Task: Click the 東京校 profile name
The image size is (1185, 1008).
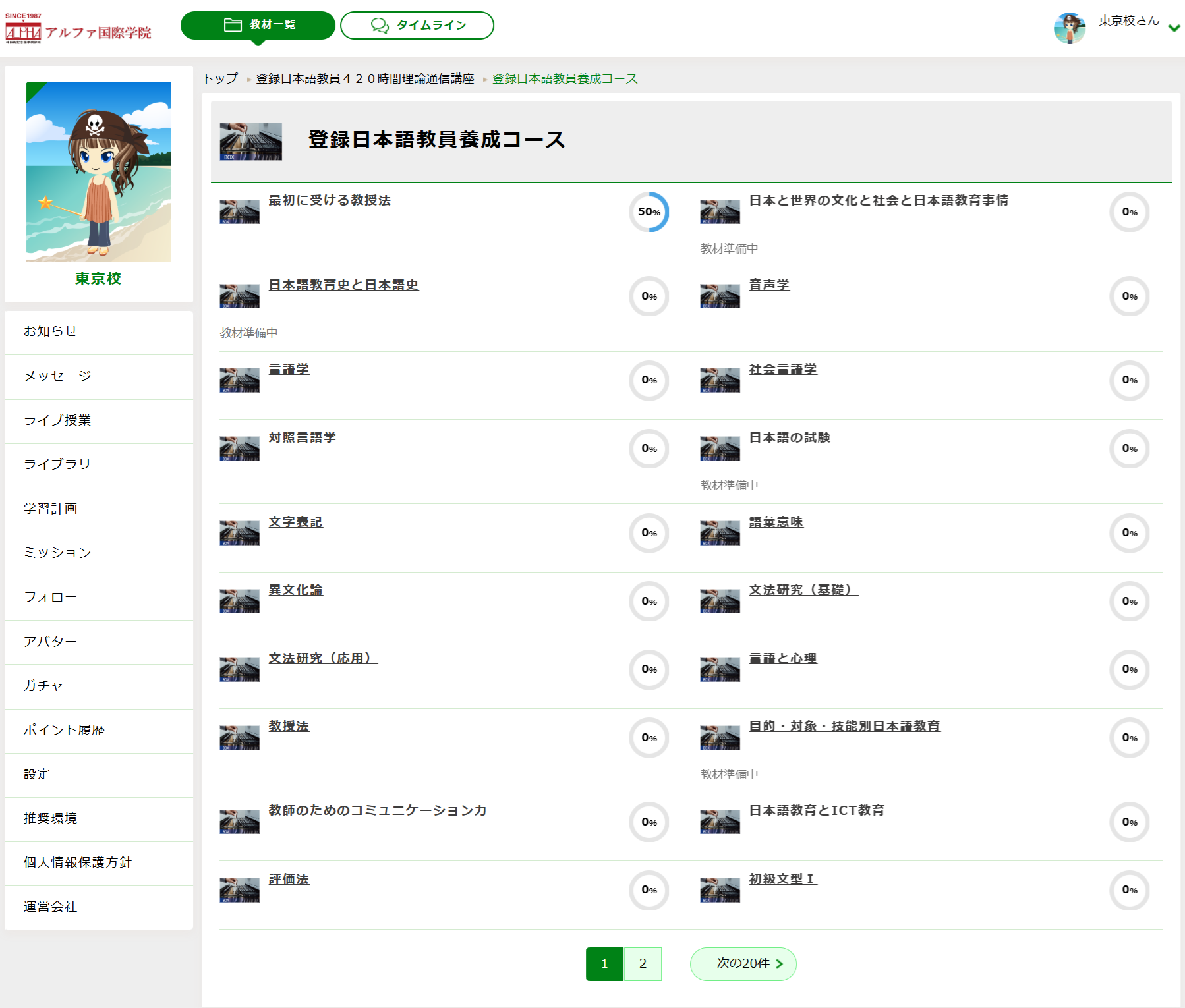Action: [98, 279]
